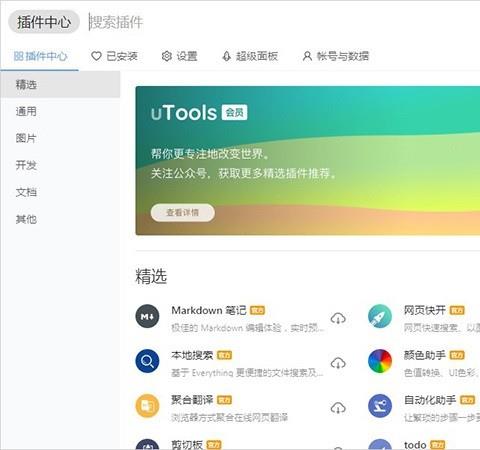The width and height of the screenshot is (480, 450).
Task: Open the 帐号与数据 tab
Action: (x=336, y=56)
